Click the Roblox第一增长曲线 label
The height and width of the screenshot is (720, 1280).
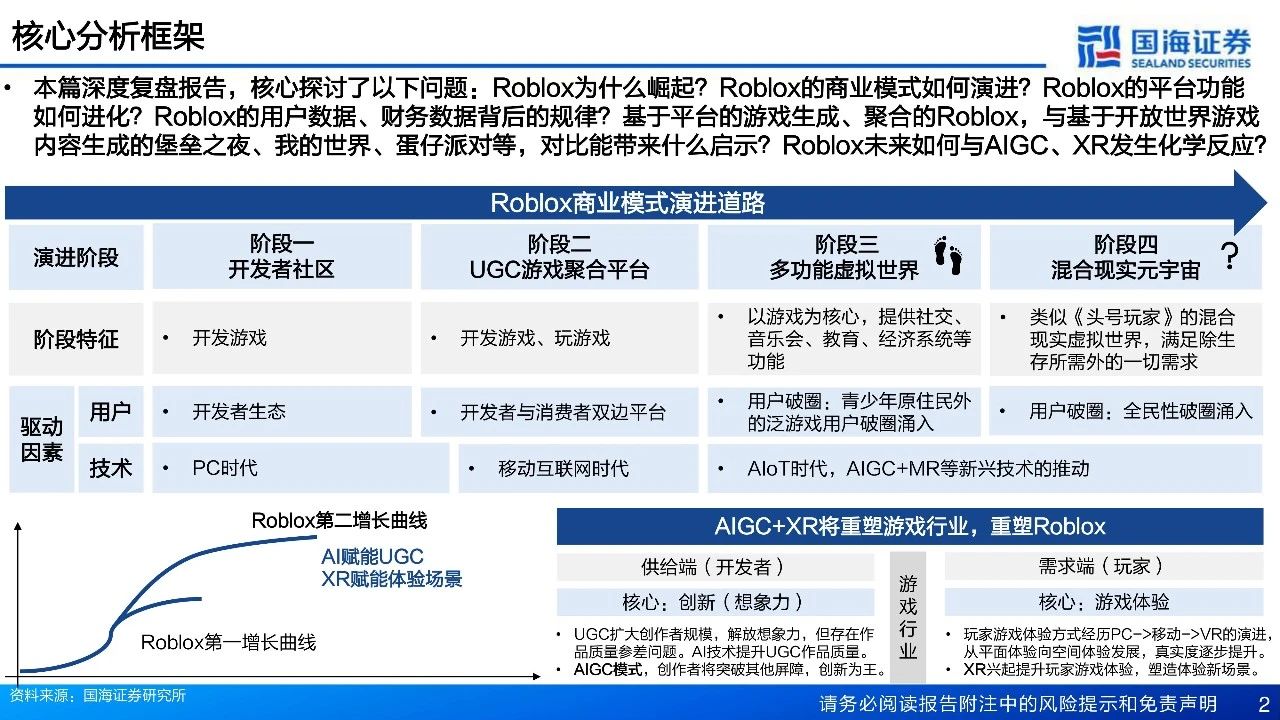pos(228,642)
